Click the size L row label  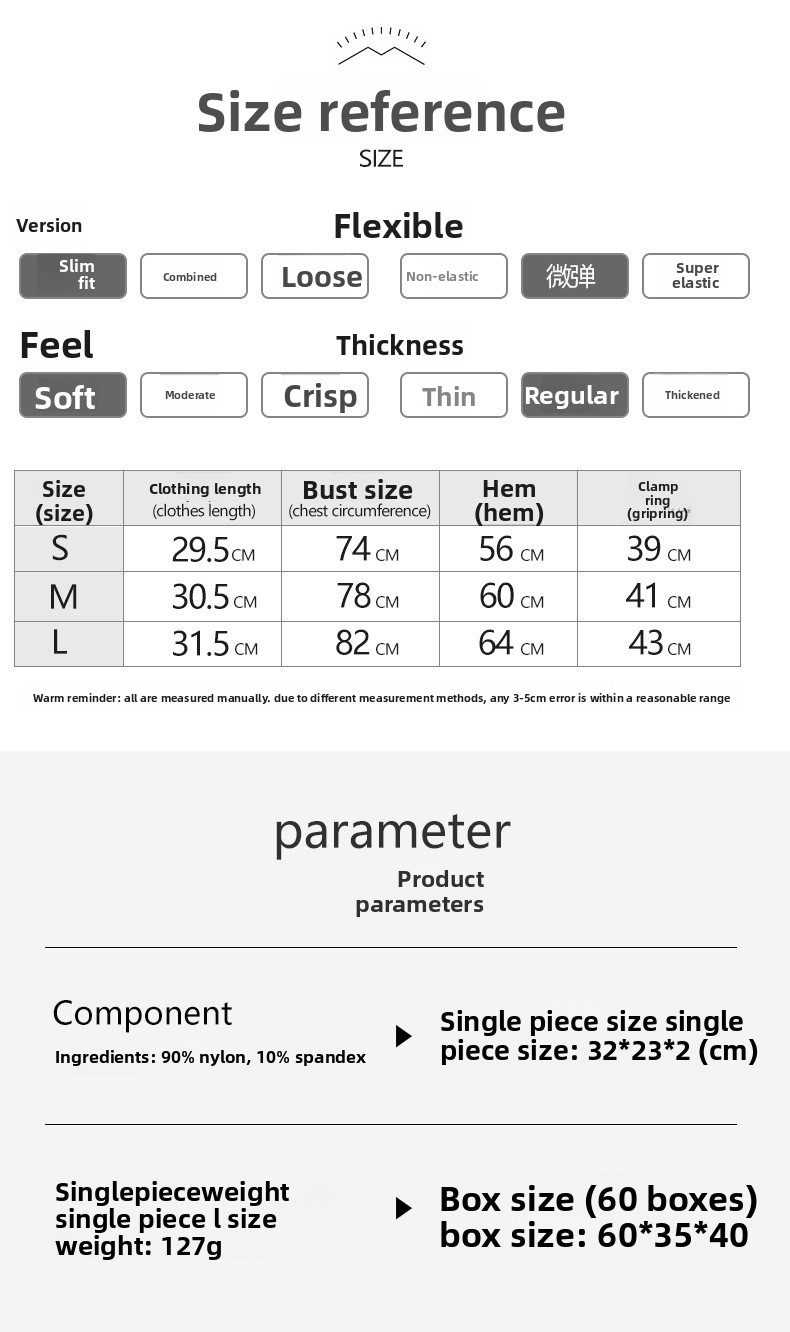point(61,643)
